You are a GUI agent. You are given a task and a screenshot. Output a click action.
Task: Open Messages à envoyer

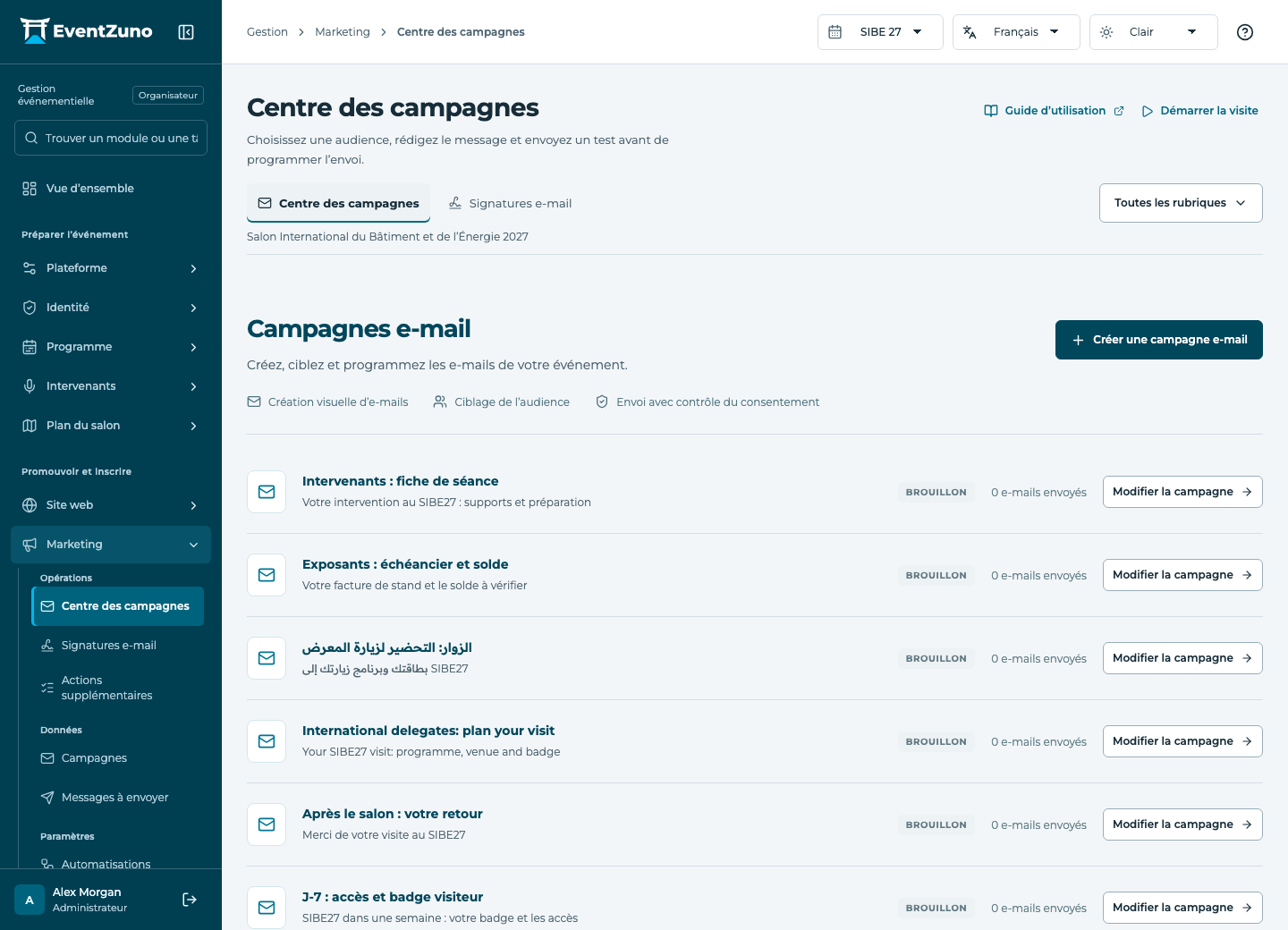(x=118, y=798)
